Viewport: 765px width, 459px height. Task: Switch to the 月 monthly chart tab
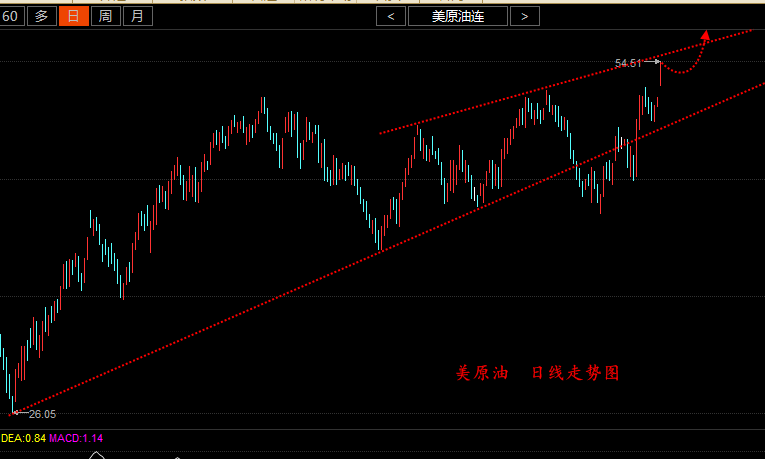(138, 16)
